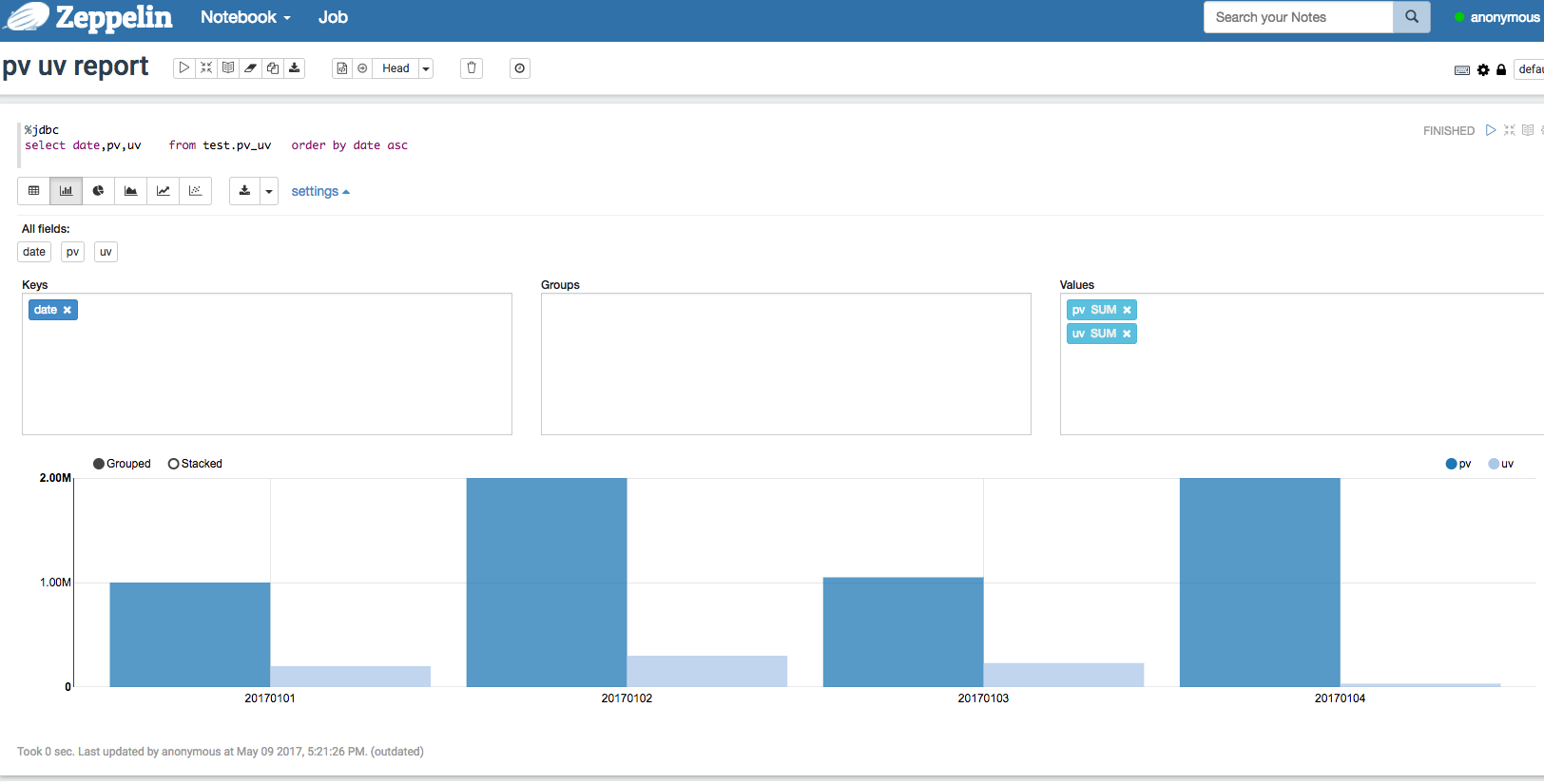Click the show/hide output book icon in note toolbar

(x=228, y=68)
